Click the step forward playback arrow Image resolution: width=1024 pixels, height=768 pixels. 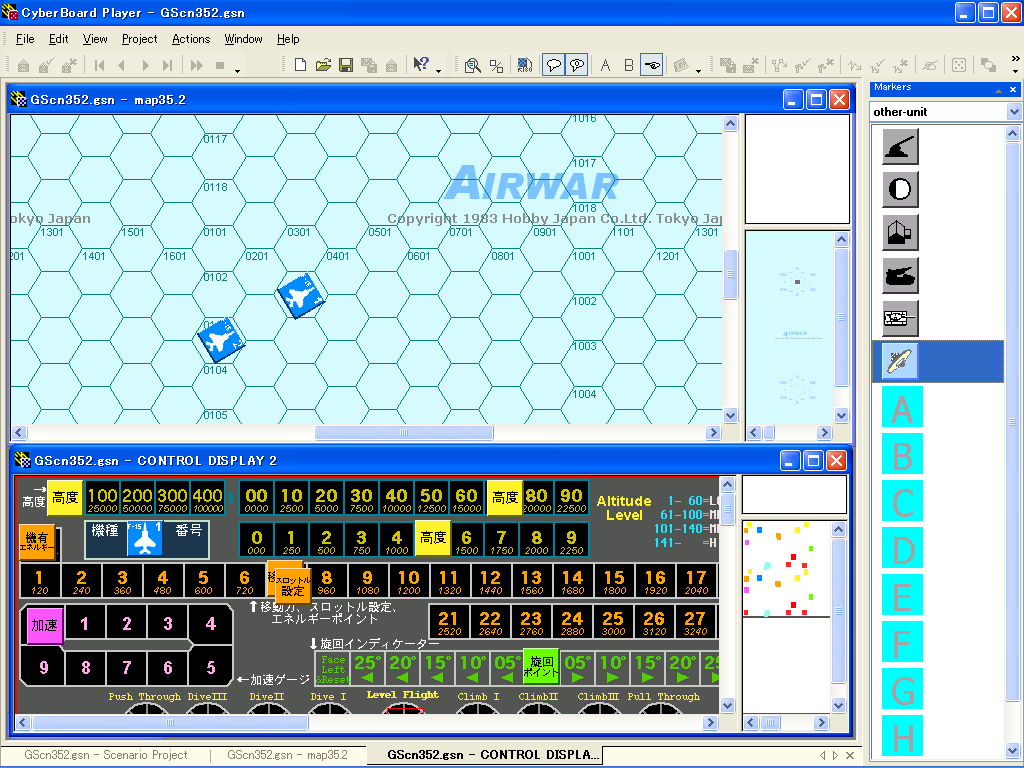pyautogui.click(x=145, y=65)
